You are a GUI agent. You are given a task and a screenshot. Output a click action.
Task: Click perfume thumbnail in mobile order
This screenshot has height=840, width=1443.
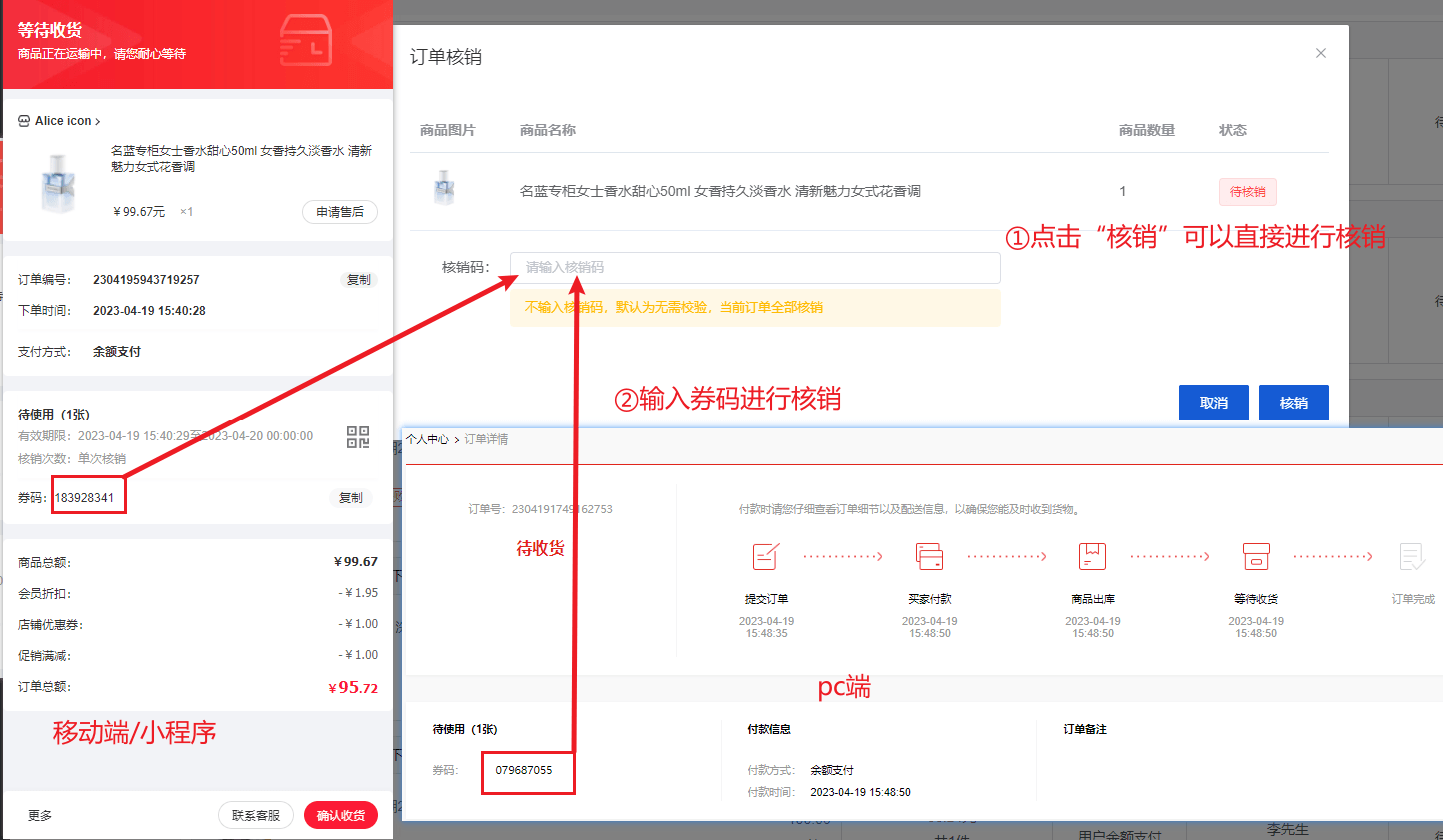pos(57,183)
